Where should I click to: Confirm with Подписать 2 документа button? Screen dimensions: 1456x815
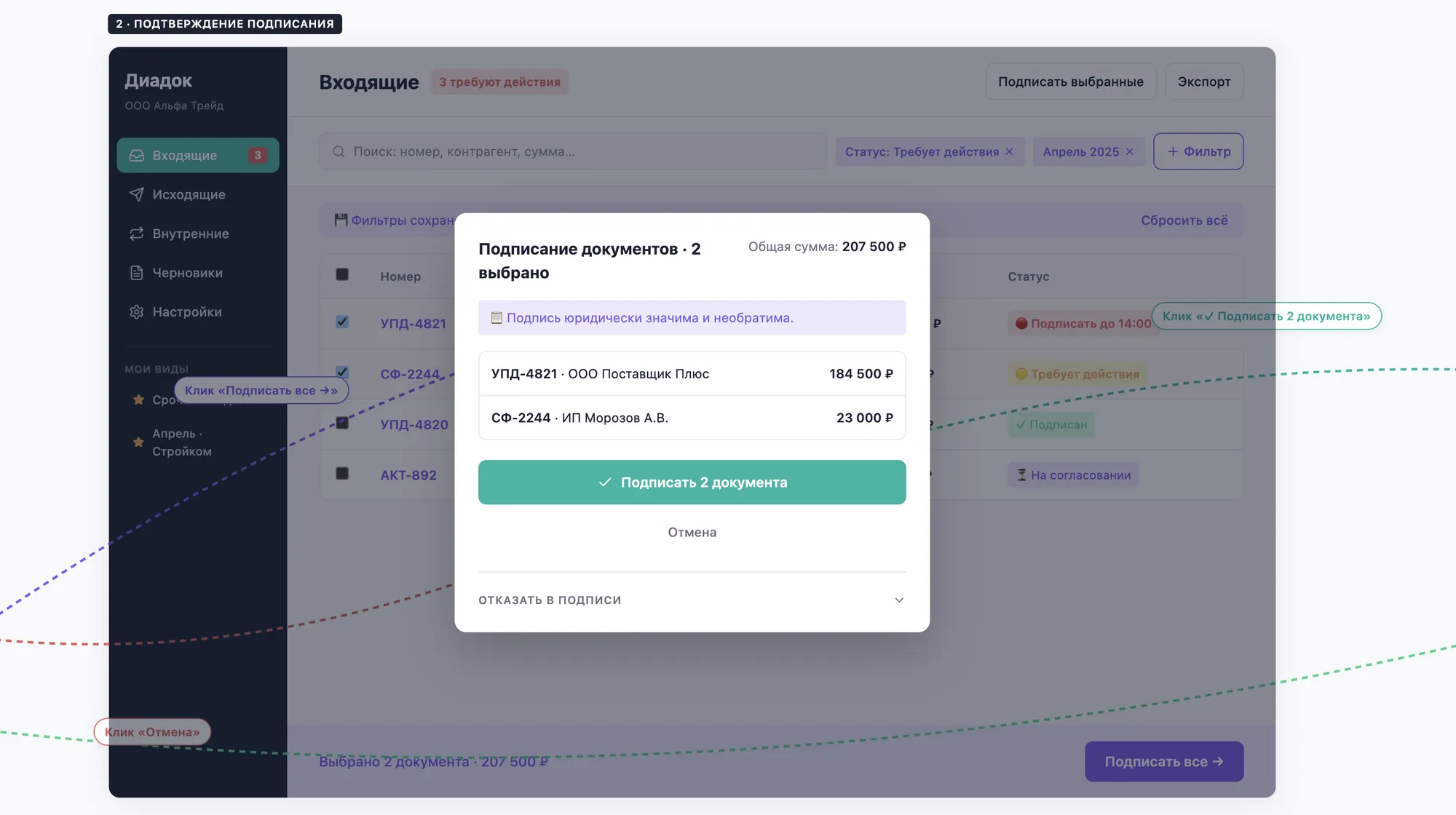click(x=692, y=482)
